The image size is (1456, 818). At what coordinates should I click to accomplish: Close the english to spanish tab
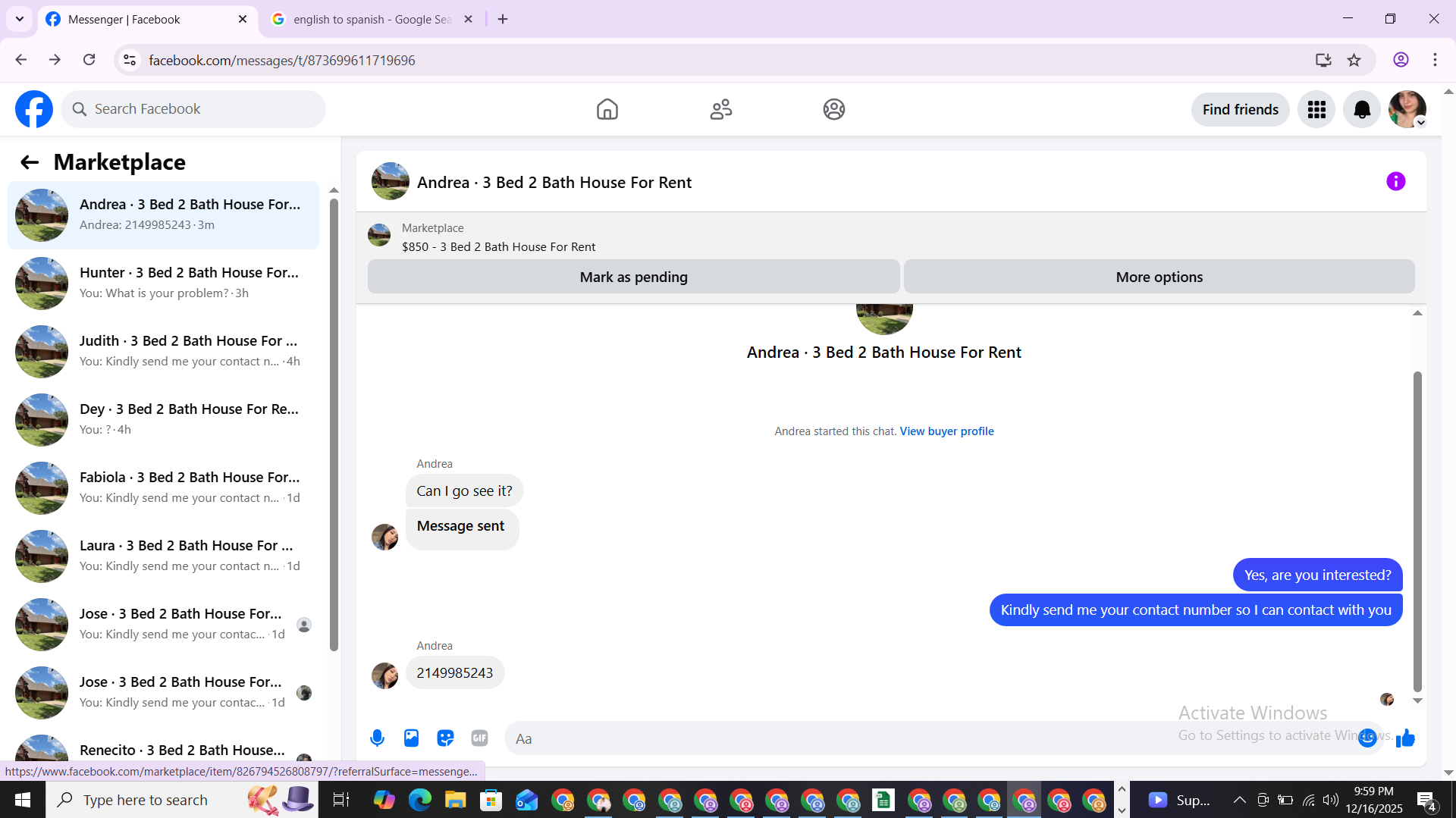pos(468,19)
